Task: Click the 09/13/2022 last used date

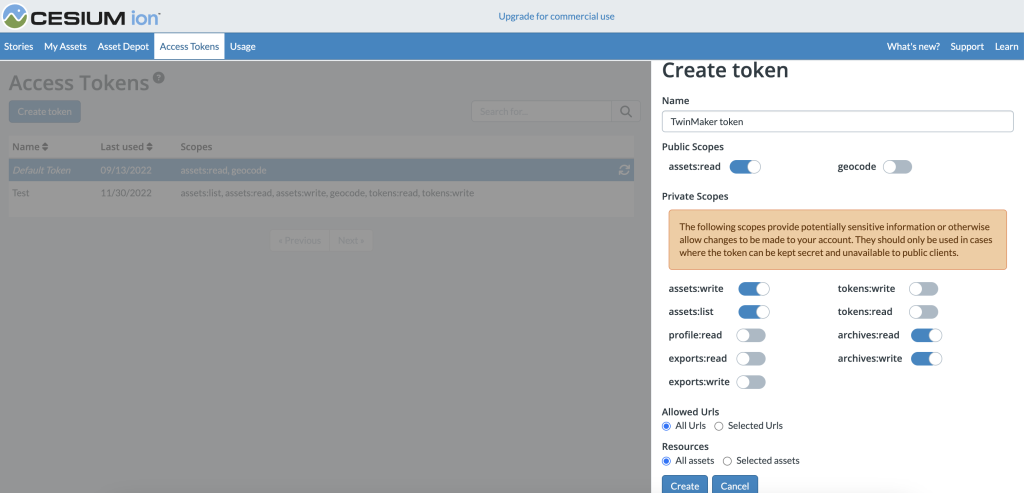Action: point(126,170)
